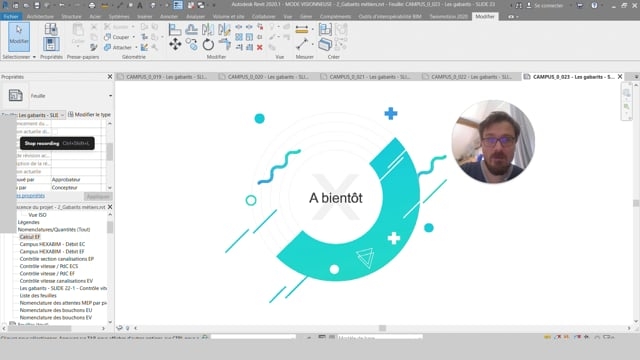This screenshot has height=360, width=640.
Task: Click the Thin Lines icon in quick access toolbar
Action: click(x=178, y=5)
